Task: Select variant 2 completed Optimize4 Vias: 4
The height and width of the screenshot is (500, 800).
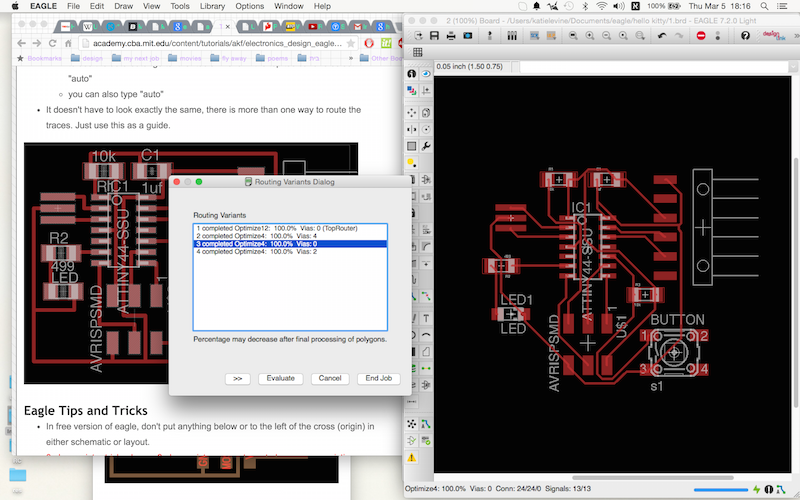Action: pyautogui.click(x=290, y=236)
